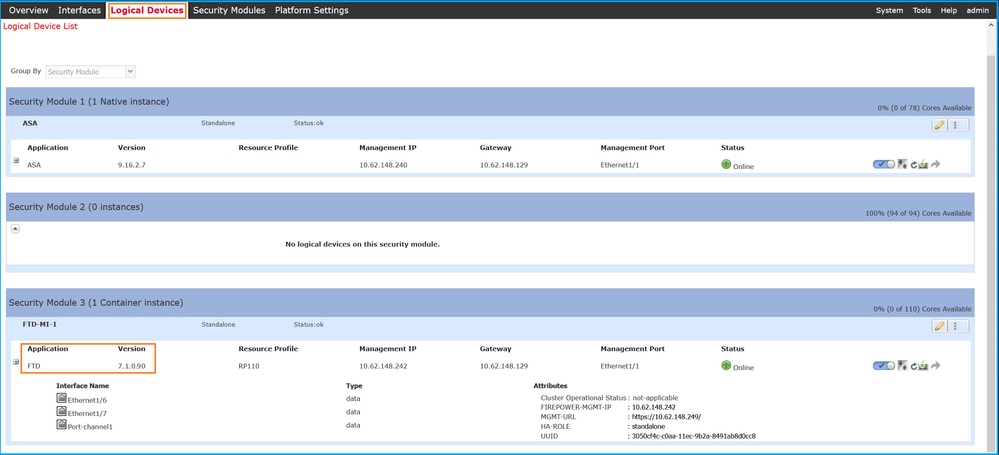Click management IP 10.62.148.240
Screen dimensions: 999x455
click(383, 165)
